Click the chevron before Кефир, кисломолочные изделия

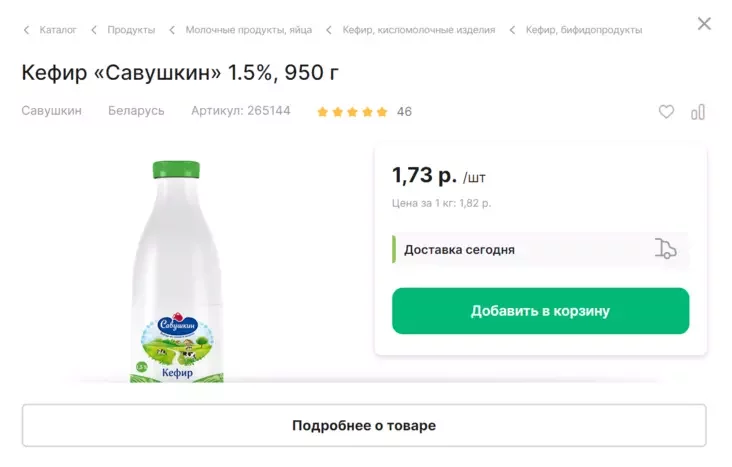point(329,30)
